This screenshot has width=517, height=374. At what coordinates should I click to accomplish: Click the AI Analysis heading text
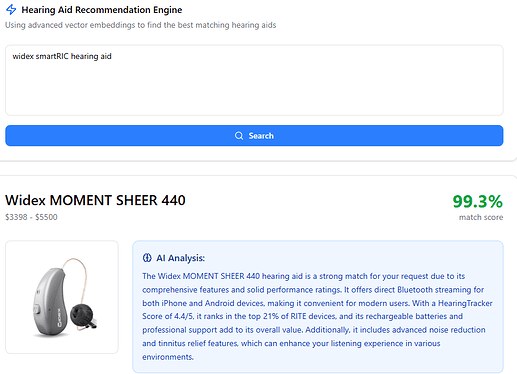point(180,258)
